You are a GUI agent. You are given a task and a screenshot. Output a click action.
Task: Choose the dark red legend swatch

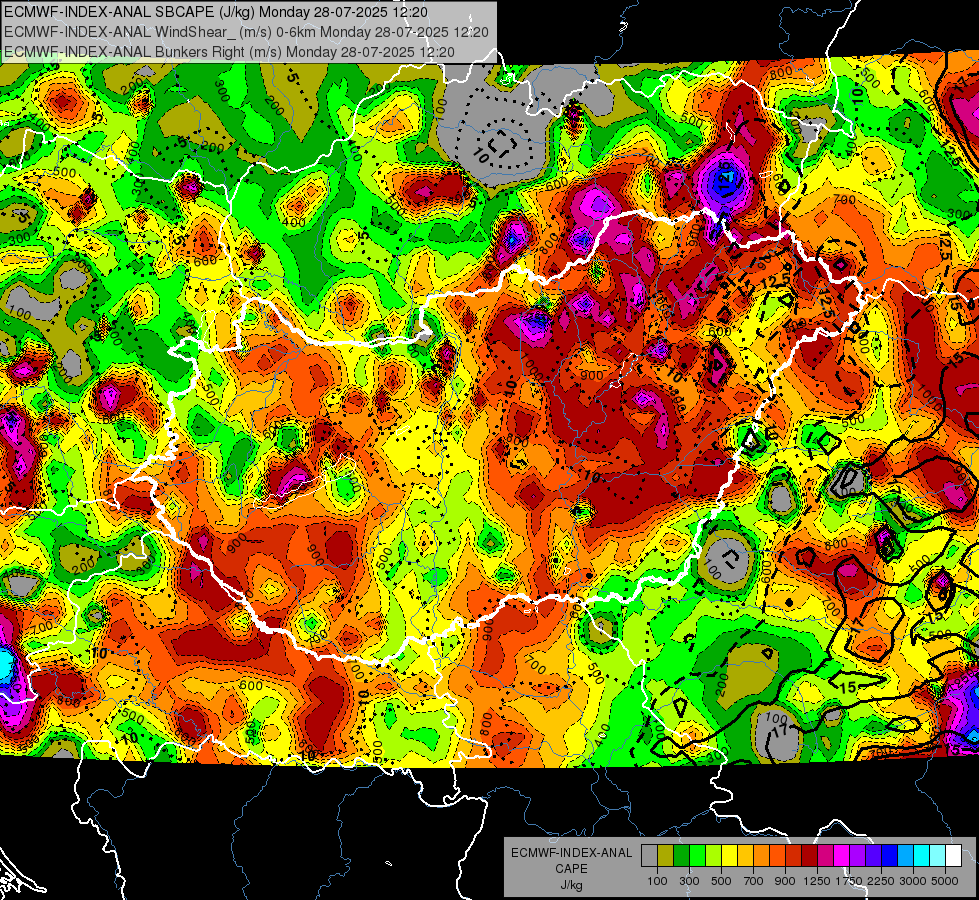click(x=810, y=856)
